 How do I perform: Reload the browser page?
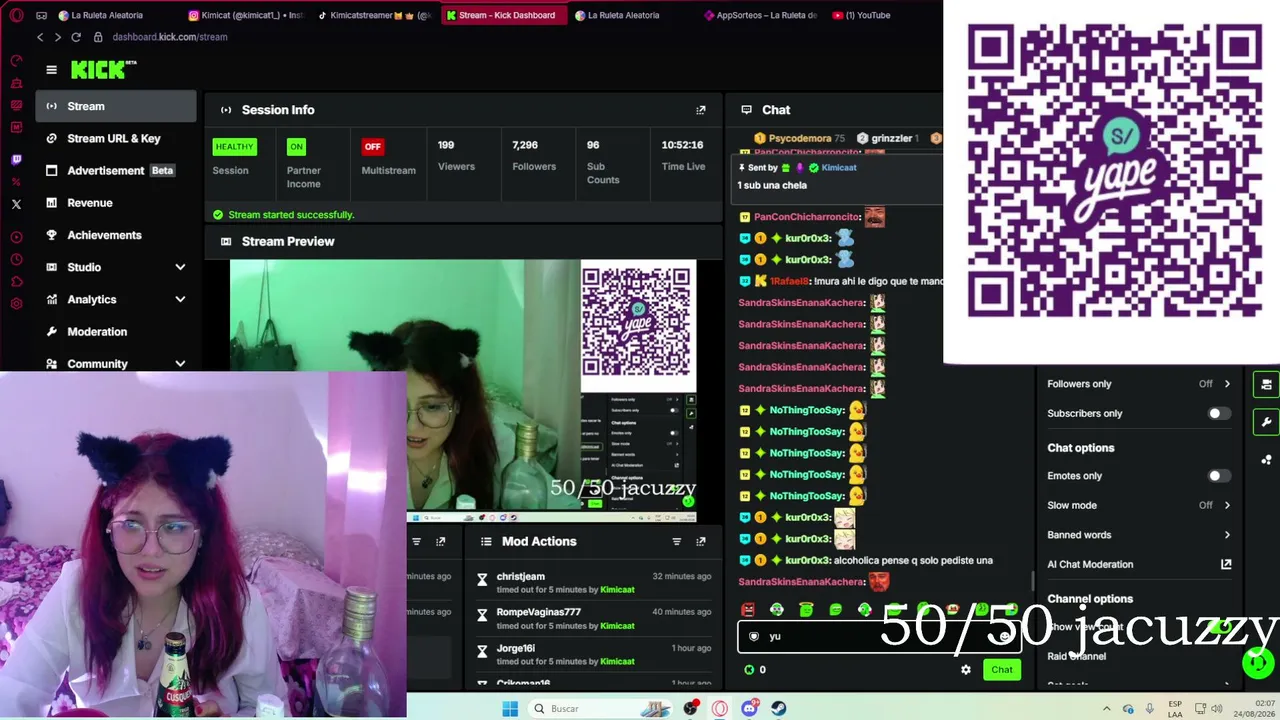click(x=76, y=37)
